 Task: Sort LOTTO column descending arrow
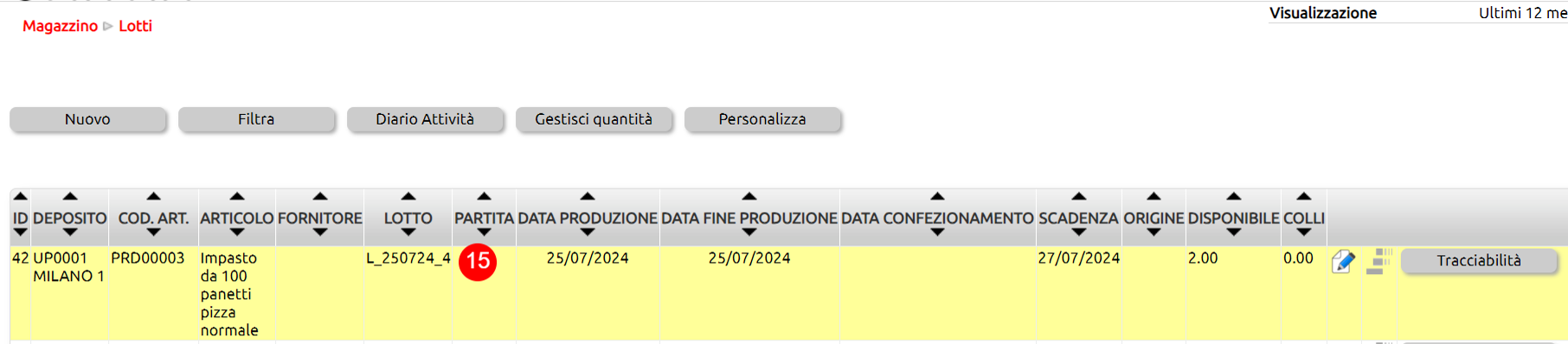point(408,233)
